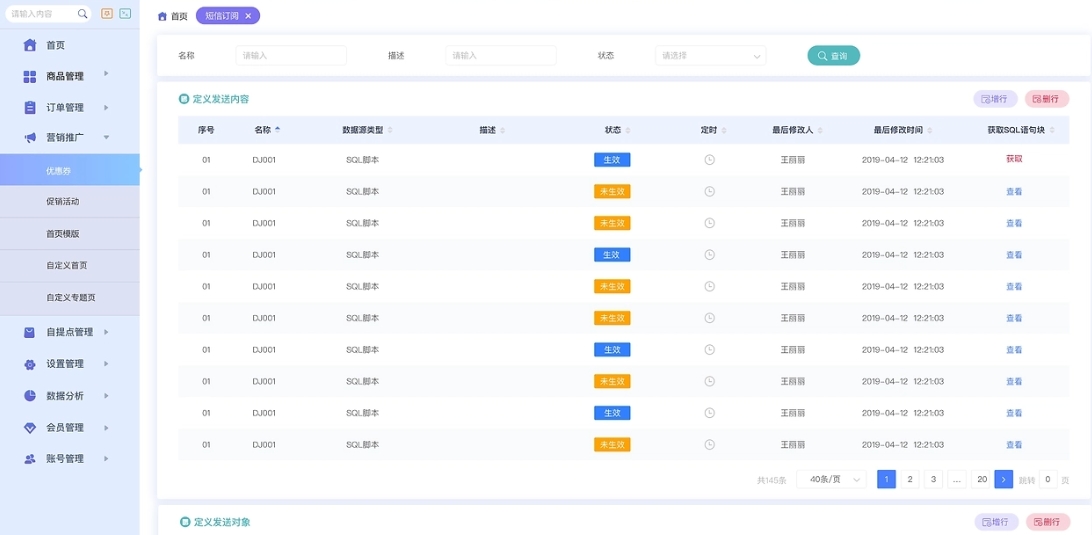Go to page 20
This screenshot has width=1092, height=535.
point(981,479)
